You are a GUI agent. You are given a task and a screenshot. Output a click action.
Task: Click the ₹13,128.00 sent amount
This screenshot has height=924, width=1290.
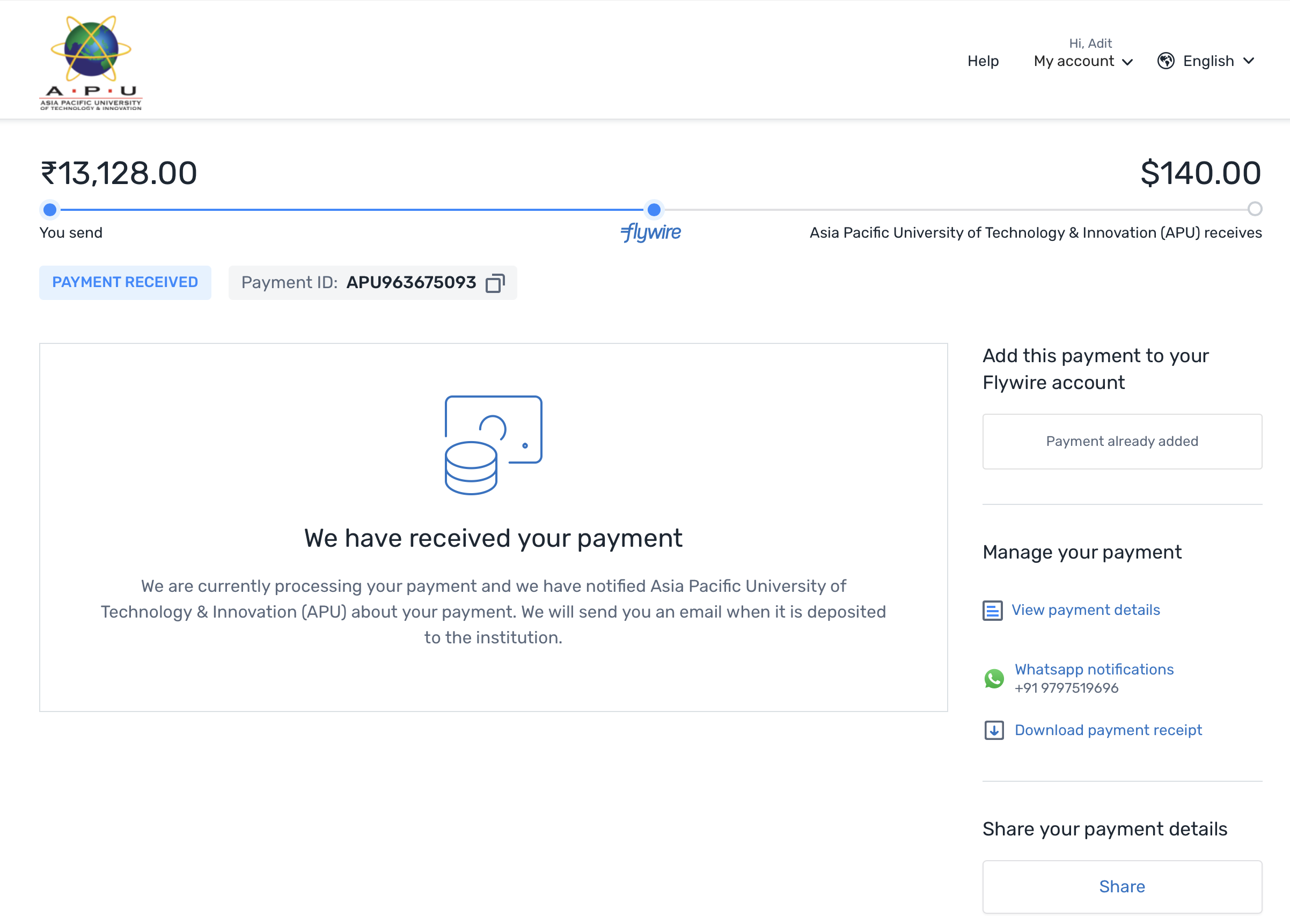tap(118, 173)
